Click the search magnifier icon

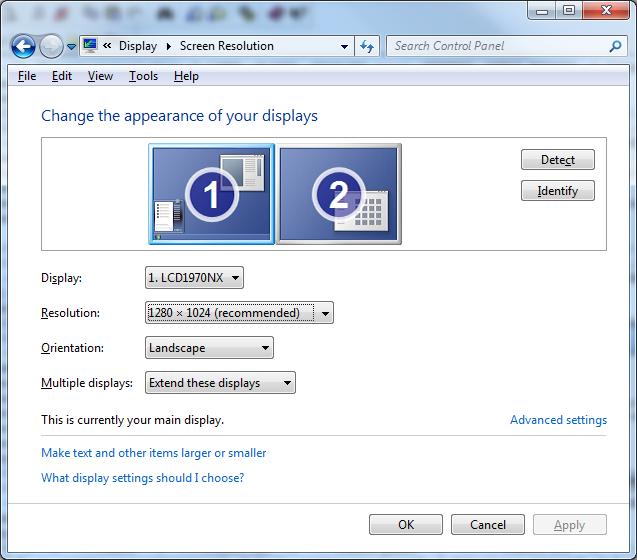point(615,46)
